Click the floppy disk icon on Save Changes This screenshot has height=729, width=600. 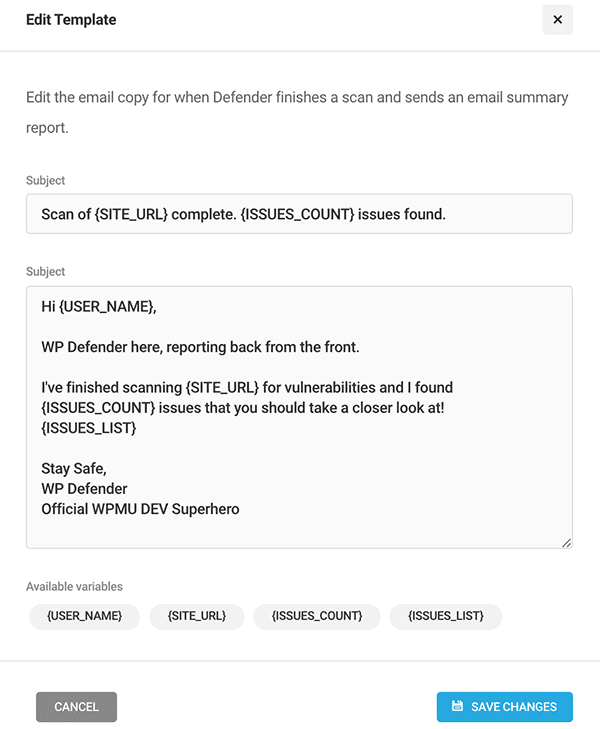tap(457, 706)
